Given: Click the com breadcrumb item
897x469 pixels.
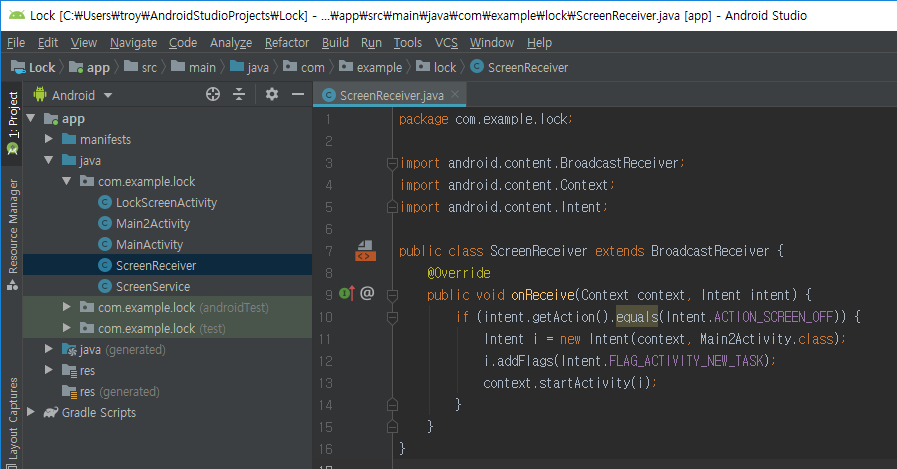Looking at the screenshot, I should [304, 67].
